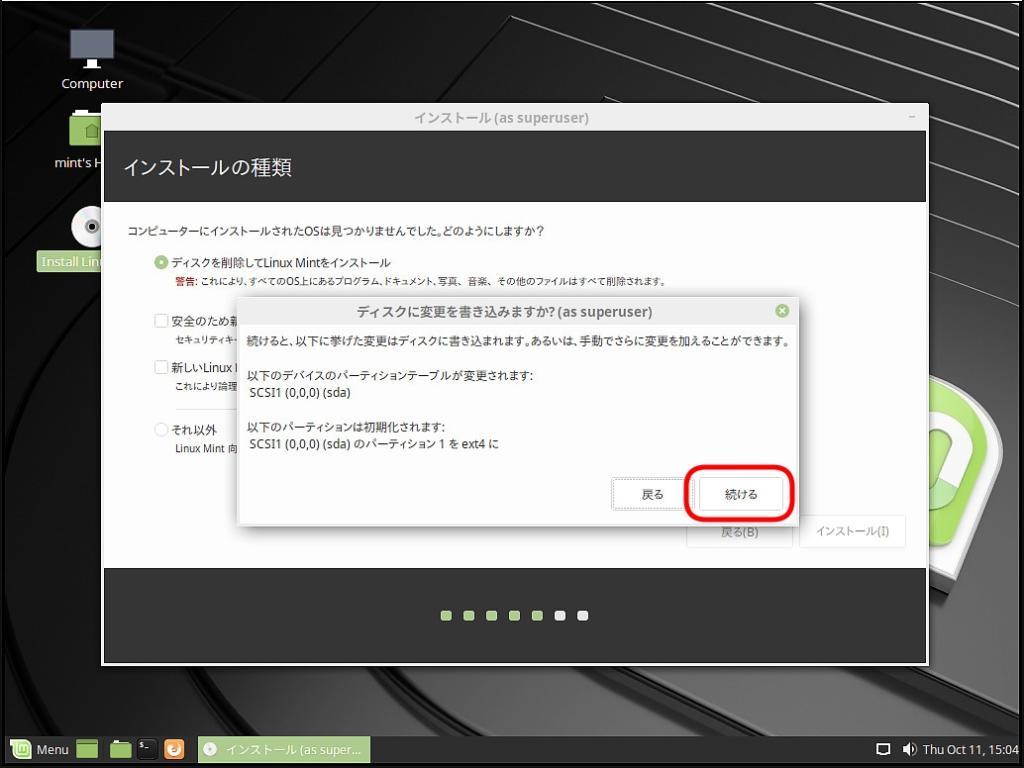The image size is (1024, 768).
Task: Launch Firefox browser from the taskbar
Action: tap(174, 749)
